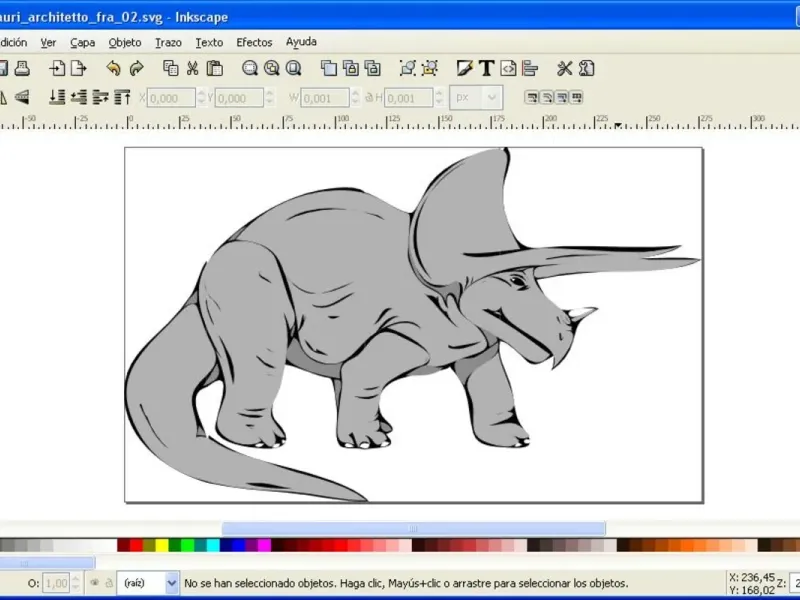Screen dimensions: 800x600
Task: Open the Efectos menu
Action: click(x=254, y=42)
